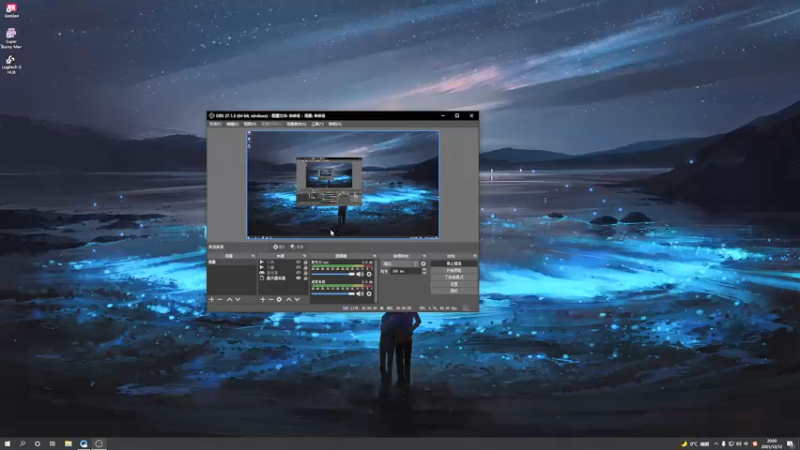Float the Scene Transitions dock via its header icon
The width and height of the screenshot is (800, 450).
(424, 256)
